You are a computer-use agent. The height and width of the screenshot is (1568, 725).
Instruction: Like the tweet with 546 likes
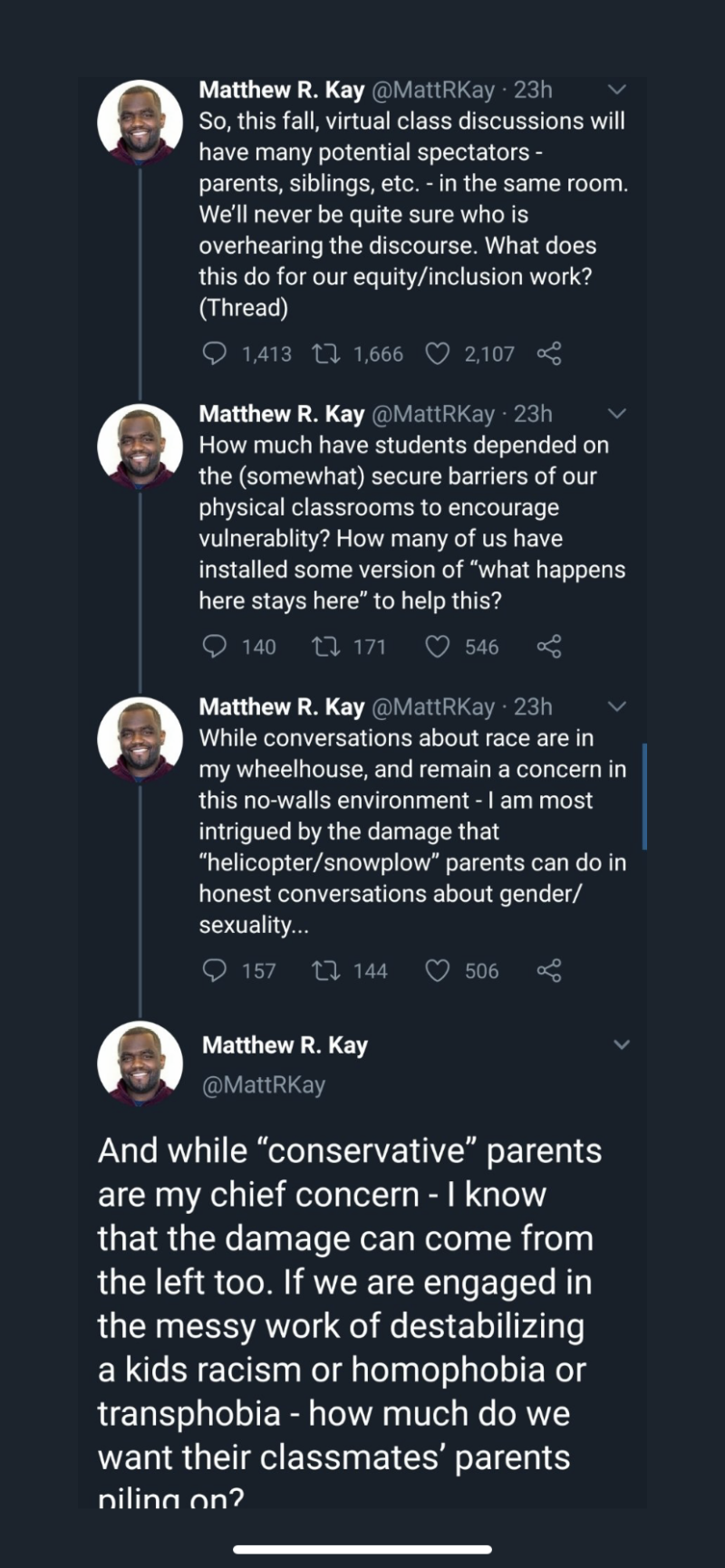coord(438,646)
